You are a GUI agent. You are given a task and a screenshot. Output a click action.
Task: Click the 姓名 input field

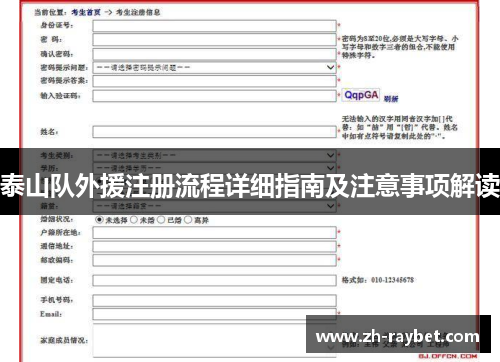pyautogui.click(x=214, y=132)
